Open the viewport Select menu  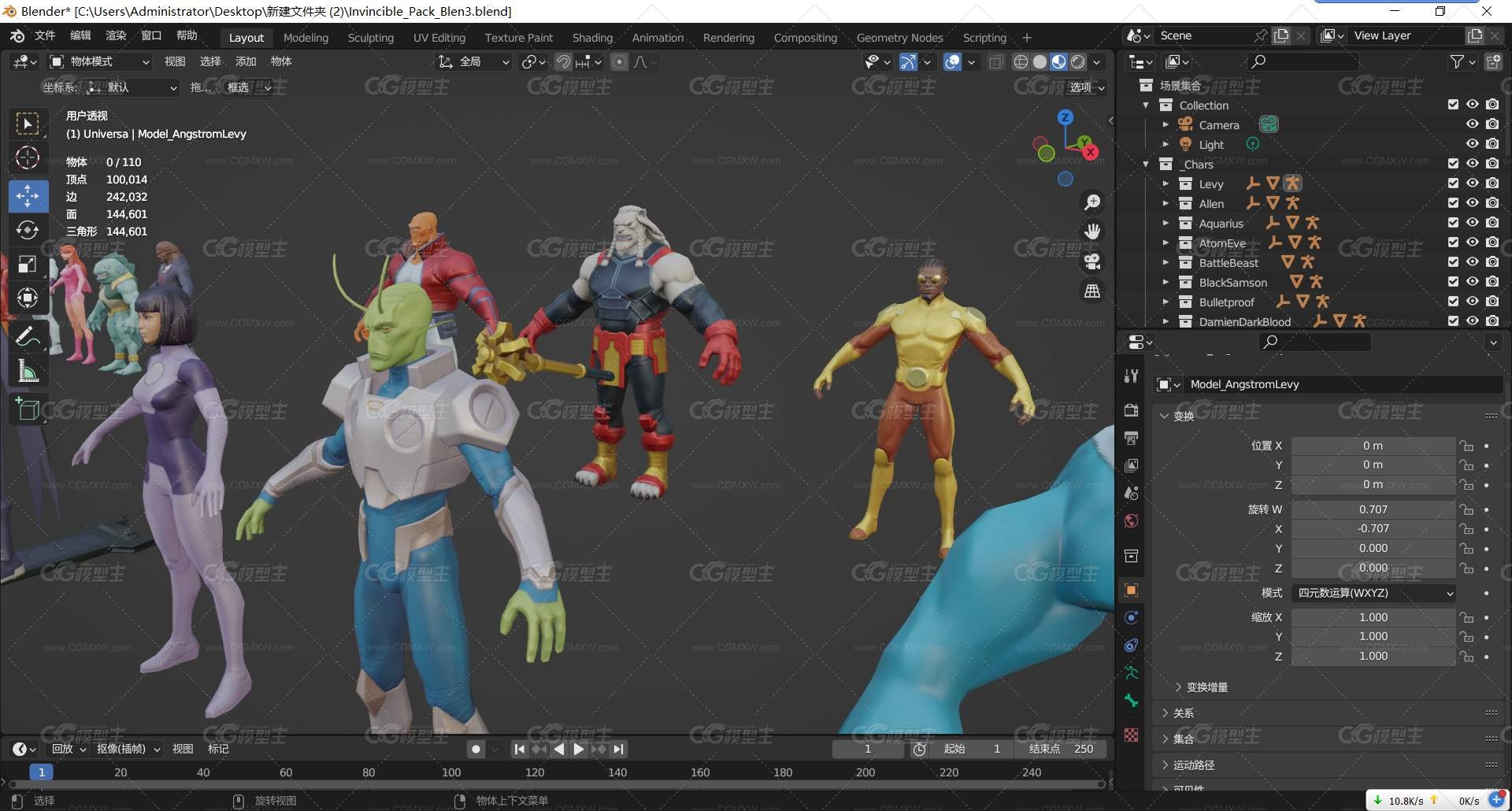pos(210,61)
